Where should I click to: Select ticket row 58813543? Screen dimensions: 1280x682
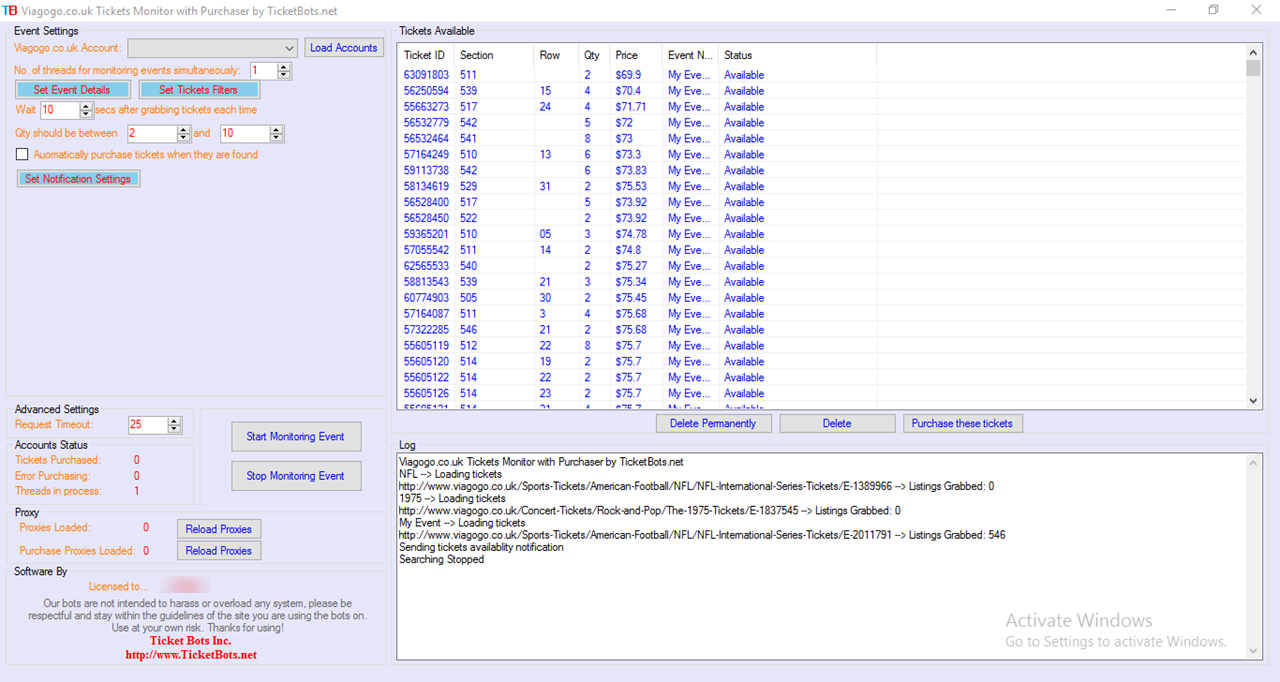[x=822, y=282]
